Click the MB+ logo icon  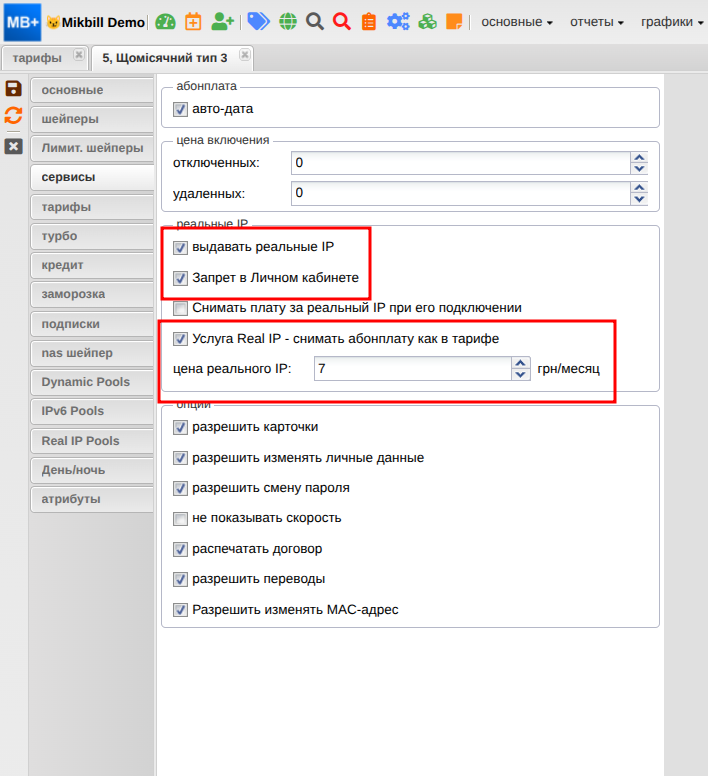(22, 22)
